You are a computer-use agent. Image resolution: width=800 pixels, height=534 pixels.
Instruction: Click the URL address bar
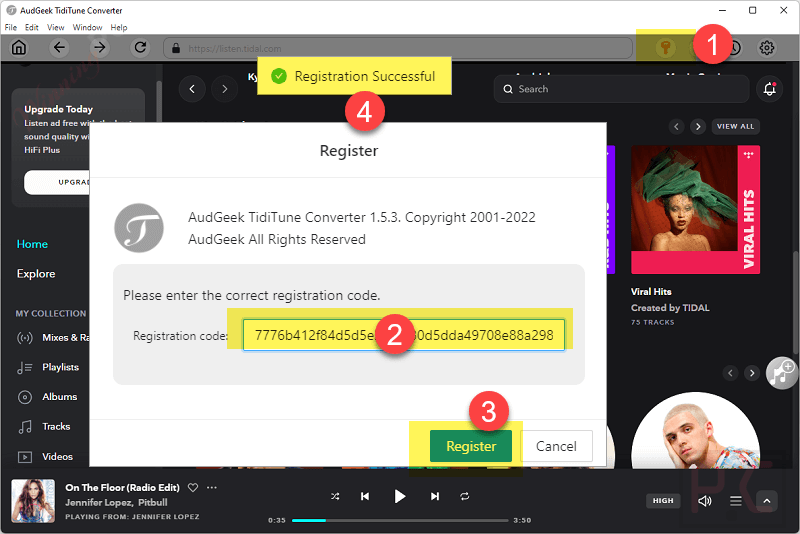click(x=398, y=48)
